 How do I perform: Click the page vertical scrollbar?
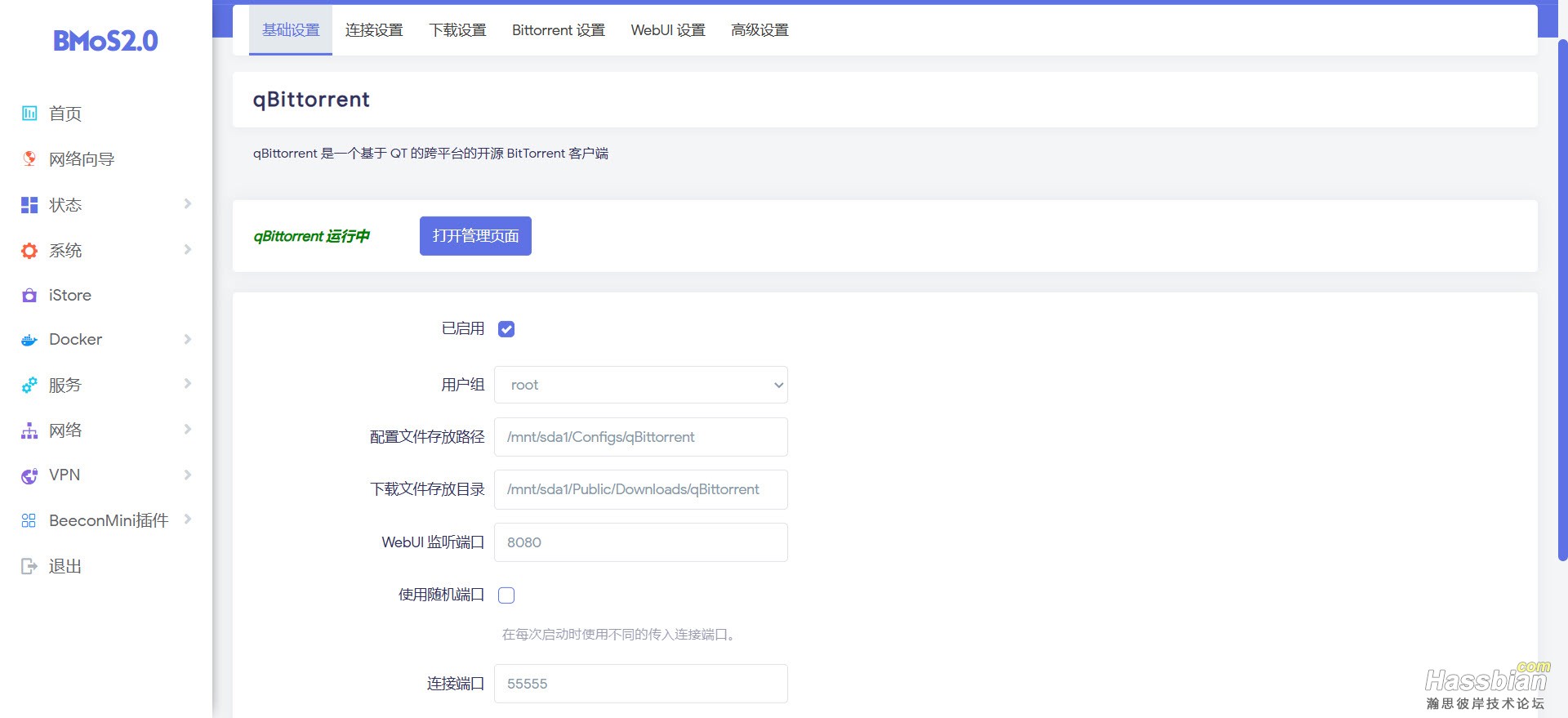click(x=1562, y=299)
